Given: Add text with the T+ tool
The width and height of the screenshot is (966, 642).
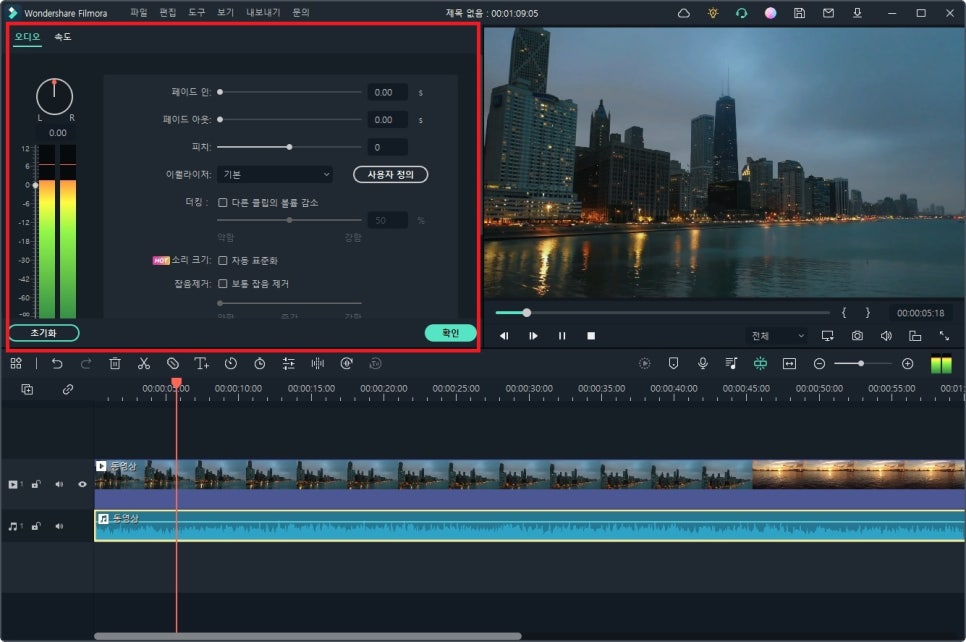Looking at the screenshot, I should pyautogui.click(x=201, y=364).
